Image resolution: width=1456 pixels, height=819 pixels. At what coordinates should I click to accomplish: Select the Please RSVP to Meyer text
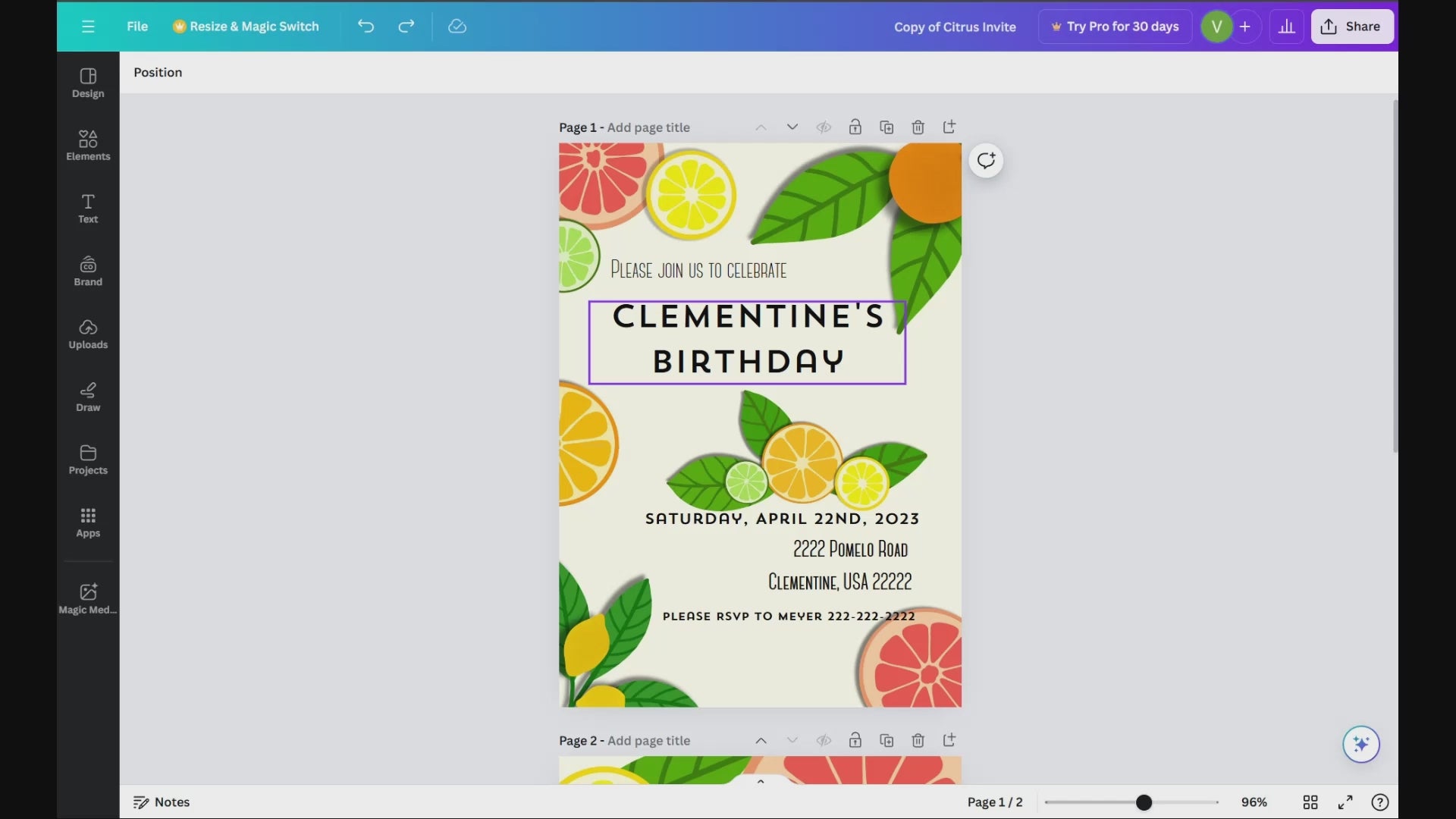tap(789, 617)
